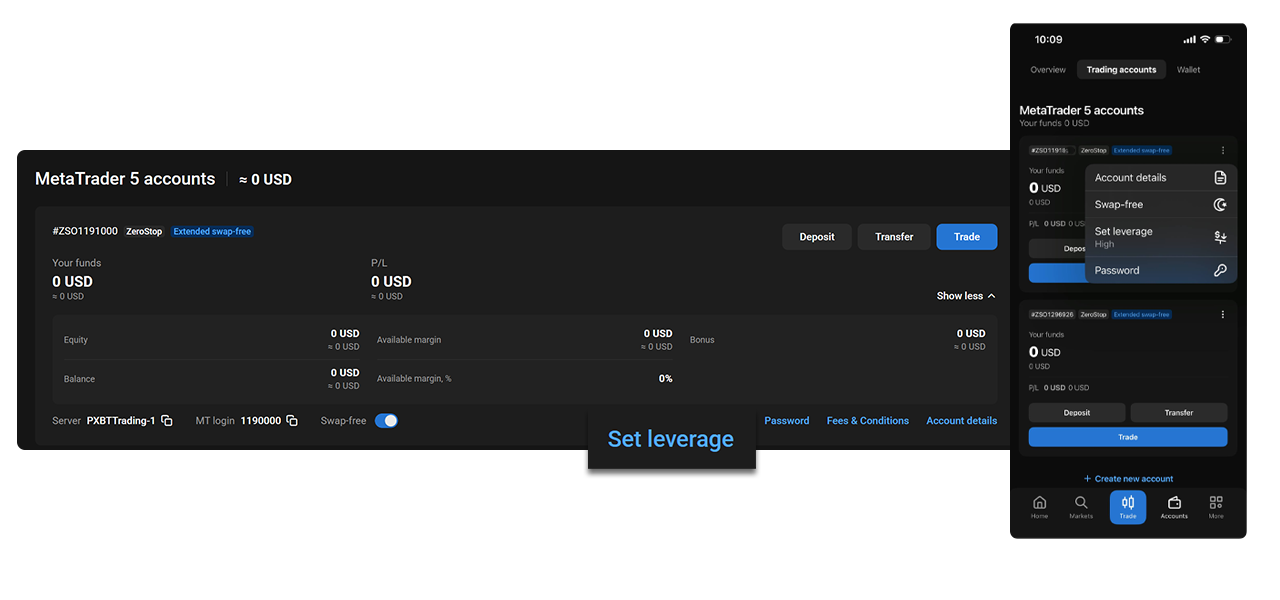Choose Password in the context menu
This screenshot has width=1280, height=600.
coord(1161,271)
